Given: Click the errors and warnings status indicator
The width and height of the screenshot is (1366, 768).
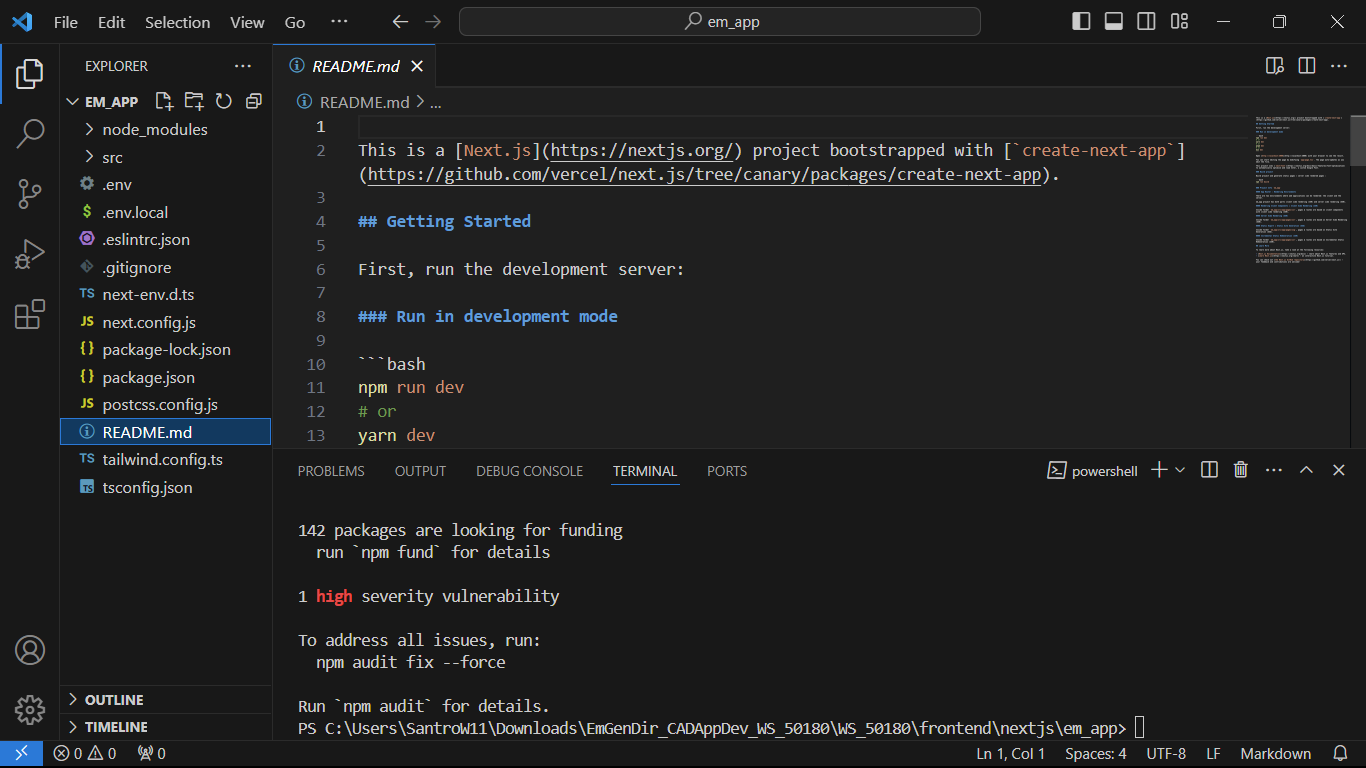Looking at the screenshot, I should click(85, 754).
